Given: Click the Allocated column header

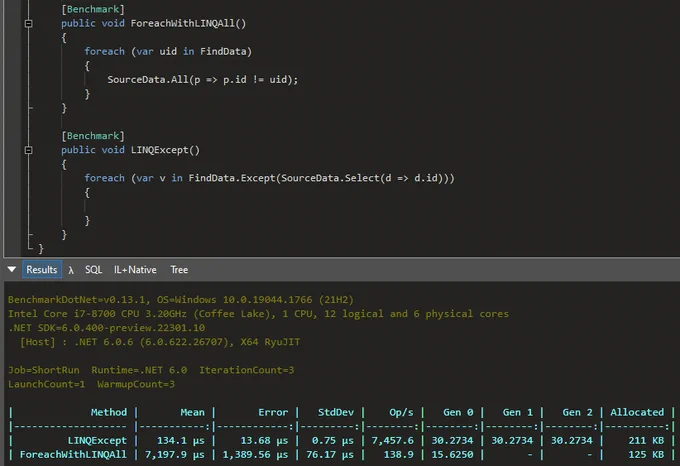Looking at the screenshot, I should (637, 412).
